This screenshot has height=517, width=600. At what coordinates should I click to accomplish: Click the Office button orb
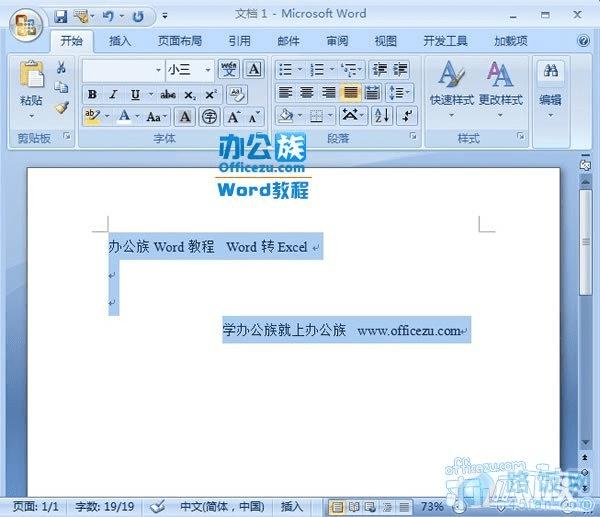coord(26,26)
